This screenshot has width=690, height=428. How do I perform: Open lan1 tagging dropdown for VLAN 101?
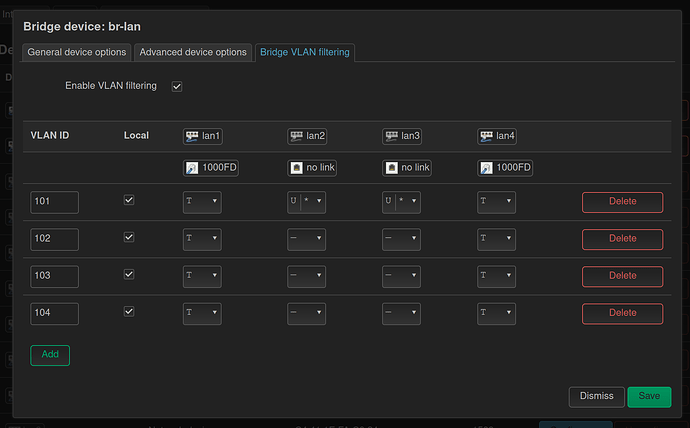click(202, 202)
